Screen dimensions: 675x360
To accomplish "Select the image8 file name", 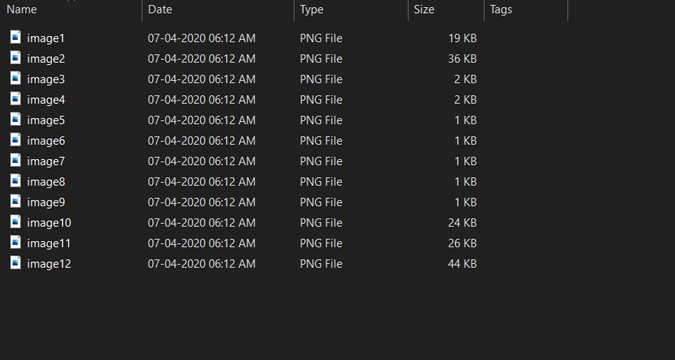I will [x=46, y=182].
